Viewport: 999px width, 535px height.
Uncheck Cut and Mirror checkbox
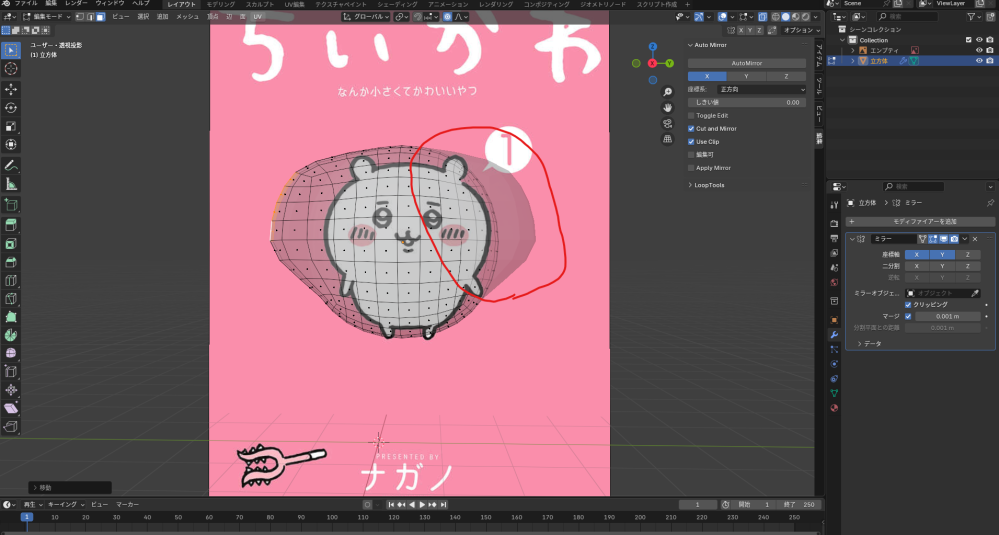(691, 129)
